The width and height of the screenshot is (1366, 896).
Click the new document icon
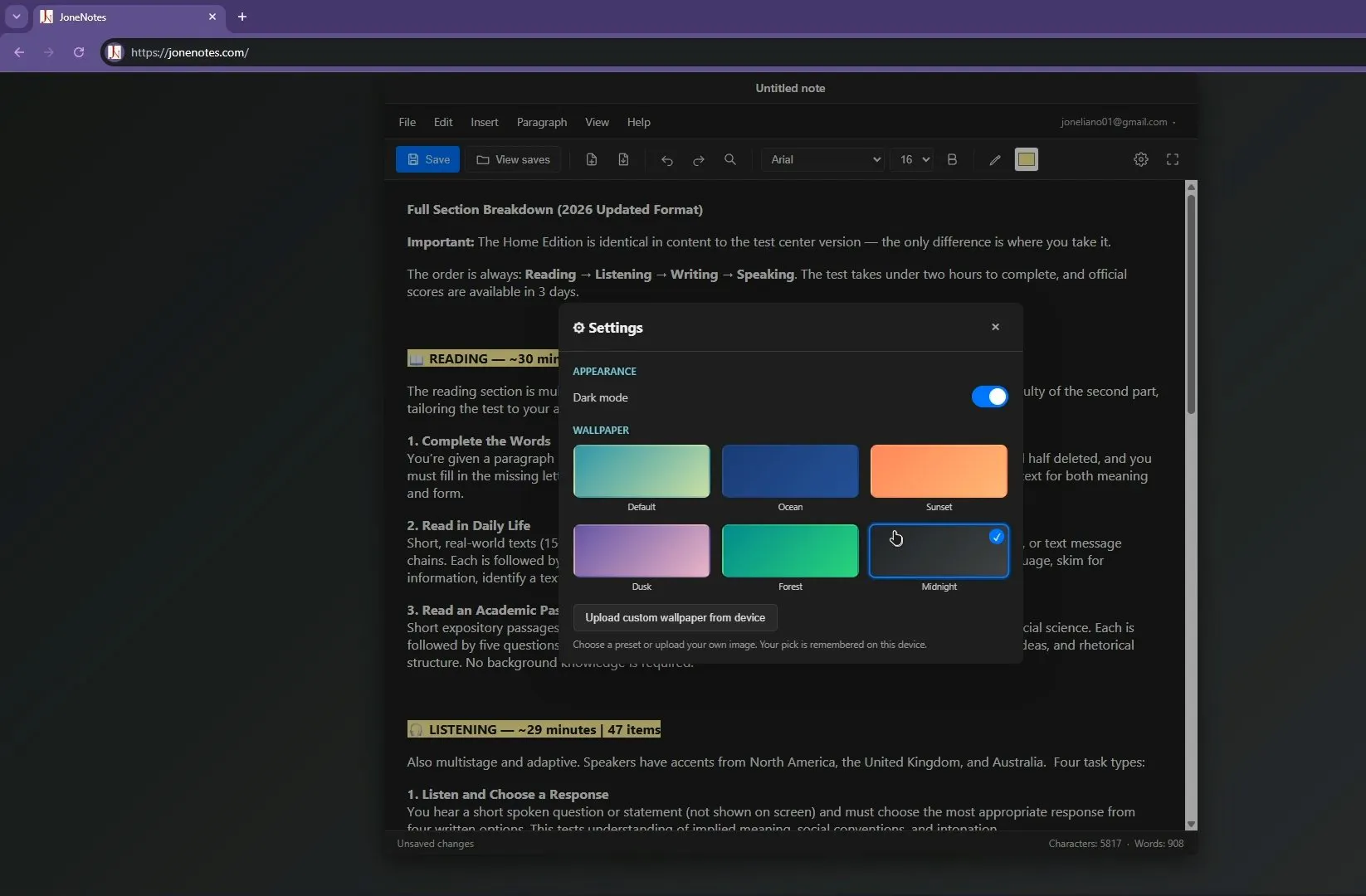[592, 160]
